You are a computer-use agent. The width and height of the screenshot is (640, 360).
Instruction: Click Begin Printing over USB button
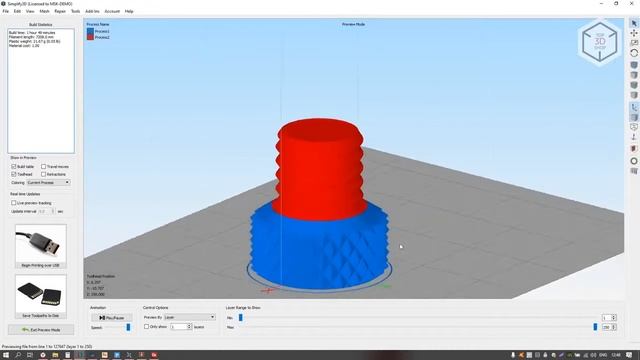[x=40, y=246]
